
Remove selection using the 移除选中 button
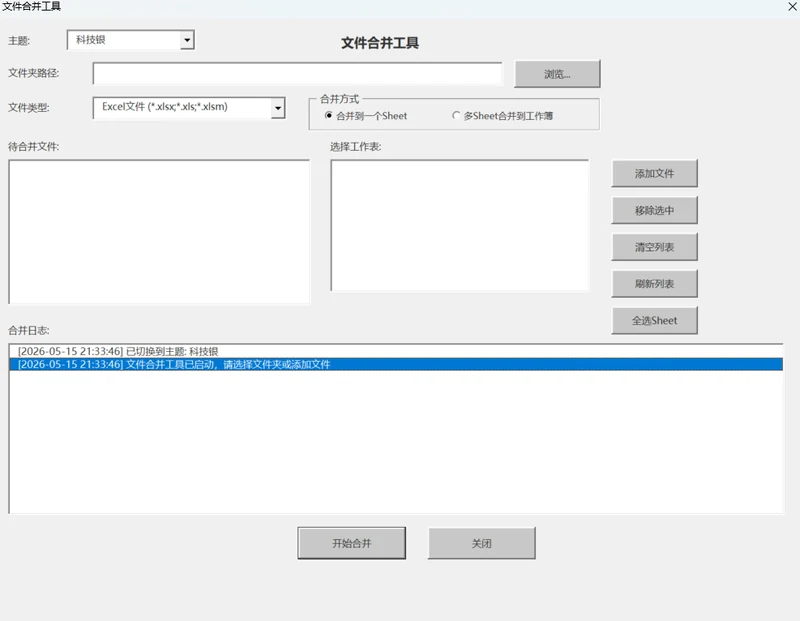[x=655, y=210]
